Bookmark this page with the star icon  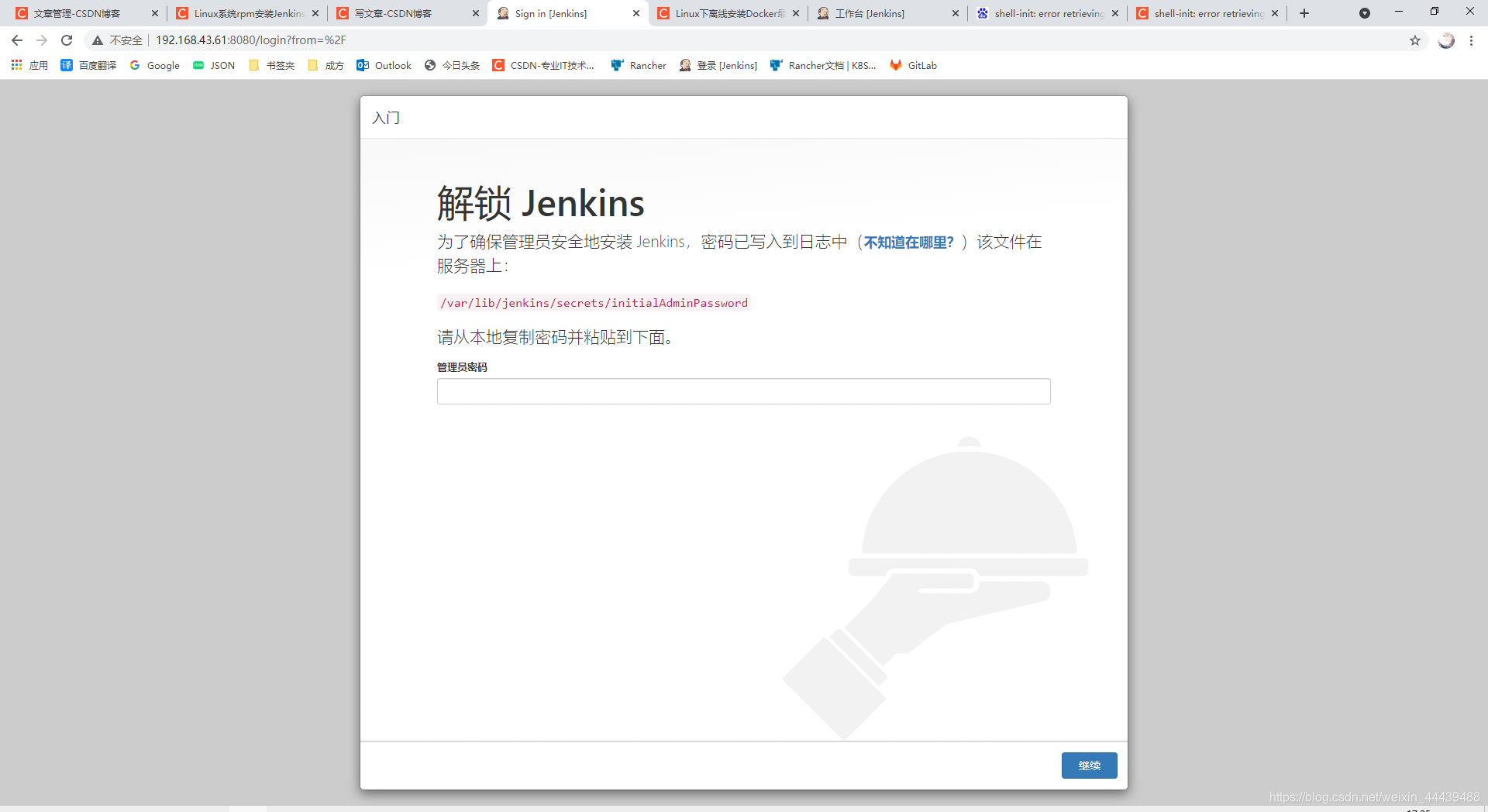pos(1415,40)
